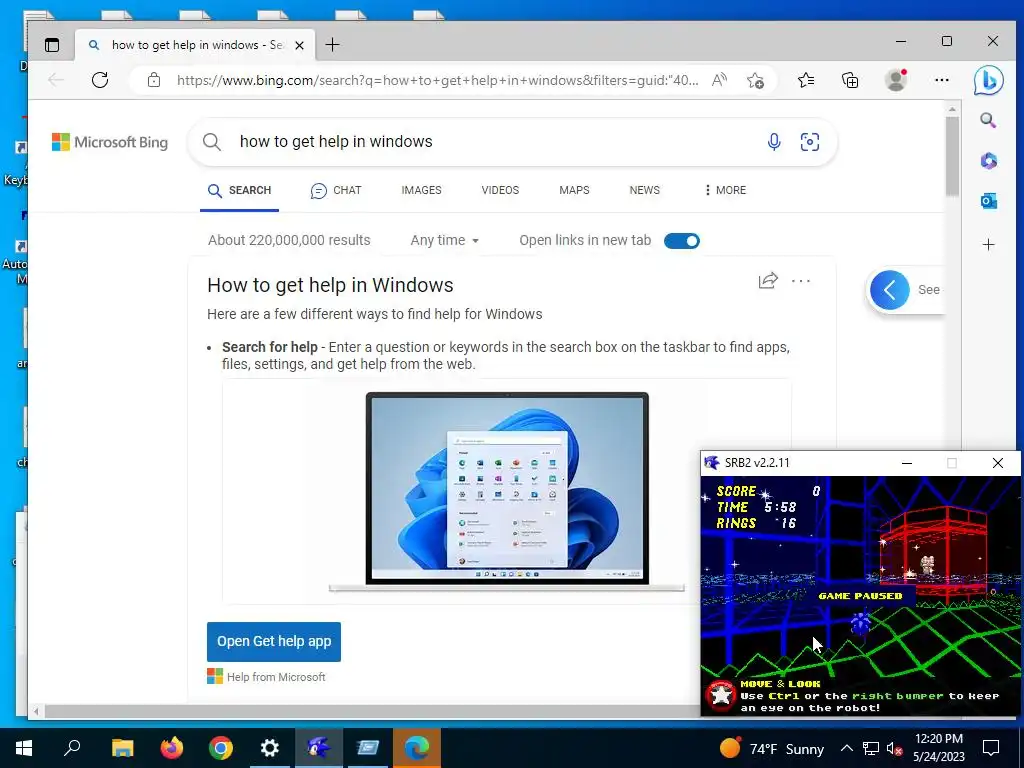1024x768 pixels.
Task: Open visual search camera icon
Action: (810, 142)
